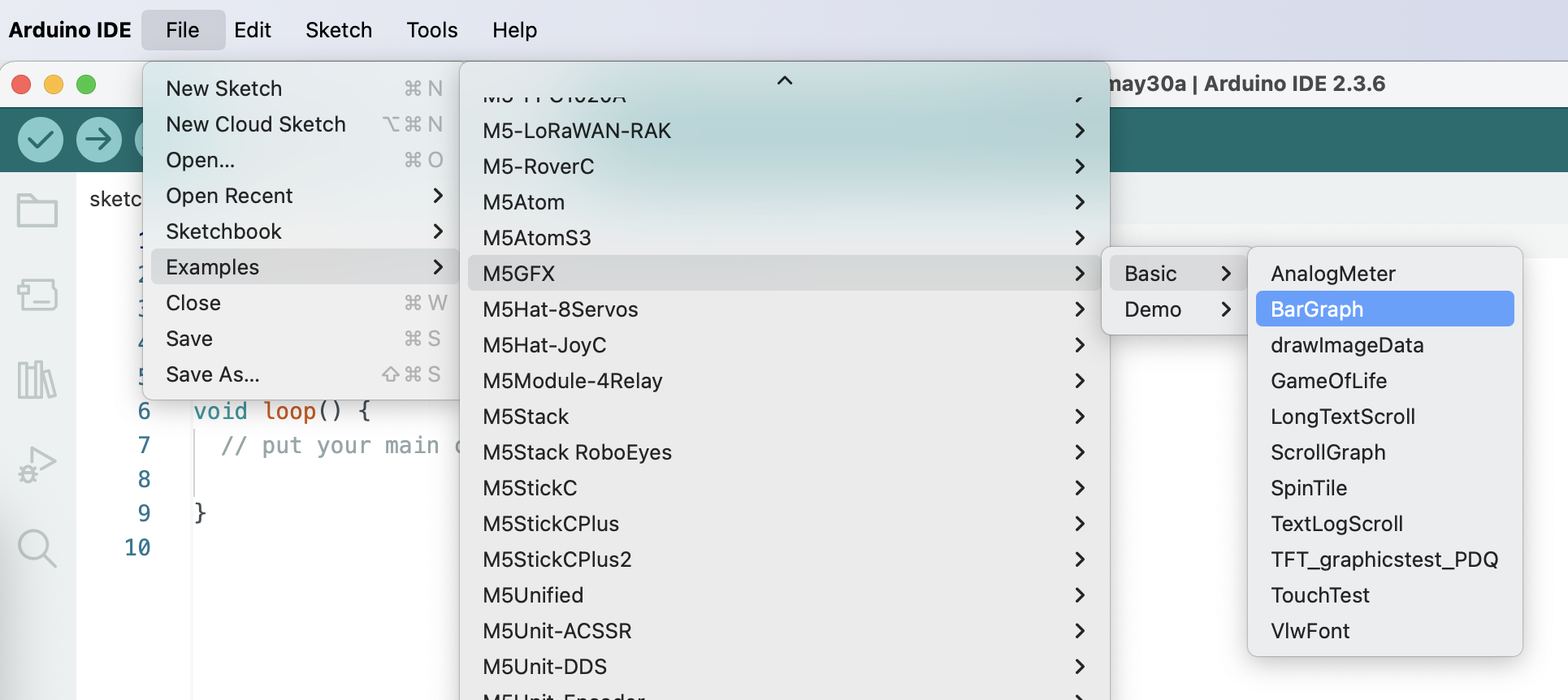
Task: Open the TextLogScroll example
Action: coord(1385,523)
